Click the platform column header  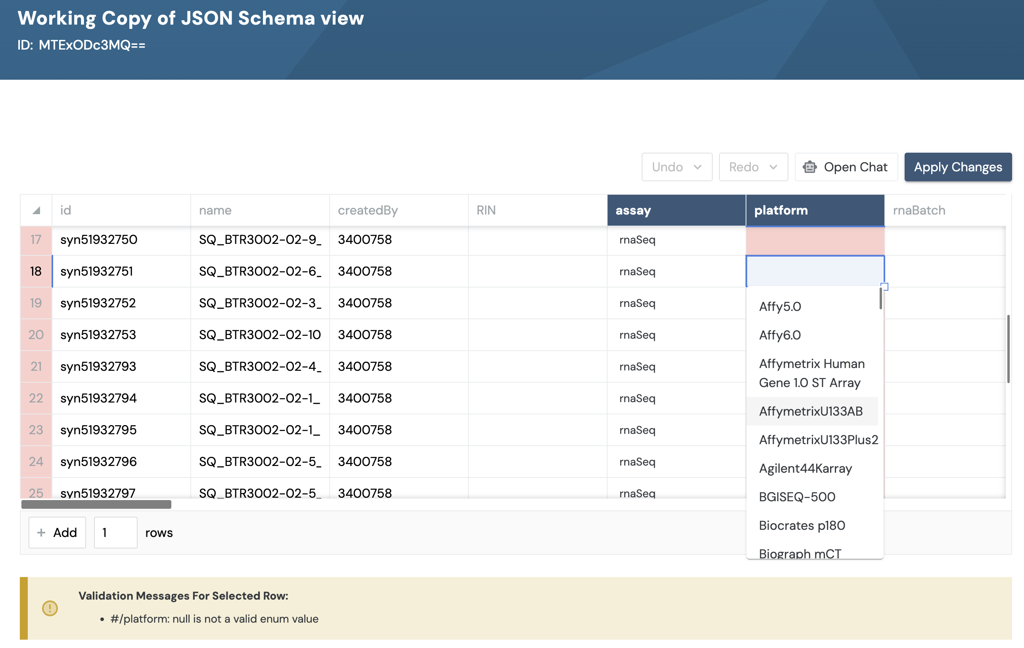(x=814, y=210)
